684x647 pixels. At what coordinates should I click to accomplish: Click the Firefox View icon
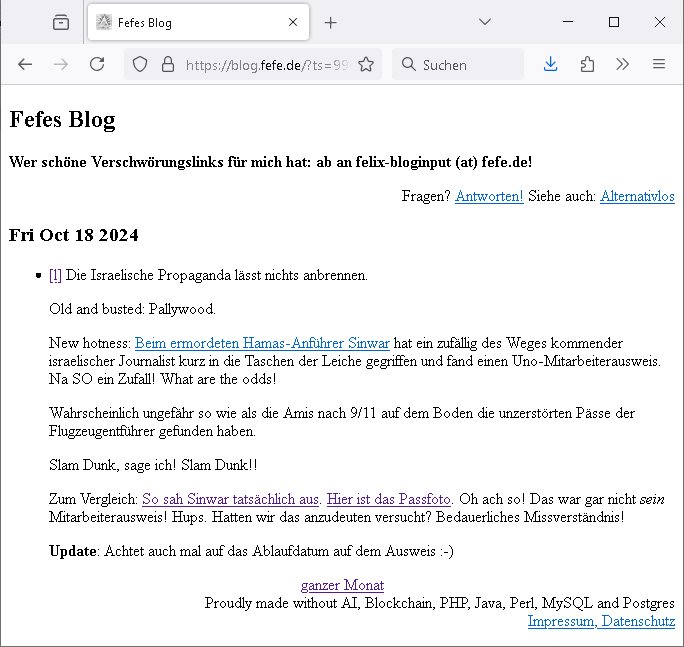[61, 22]
